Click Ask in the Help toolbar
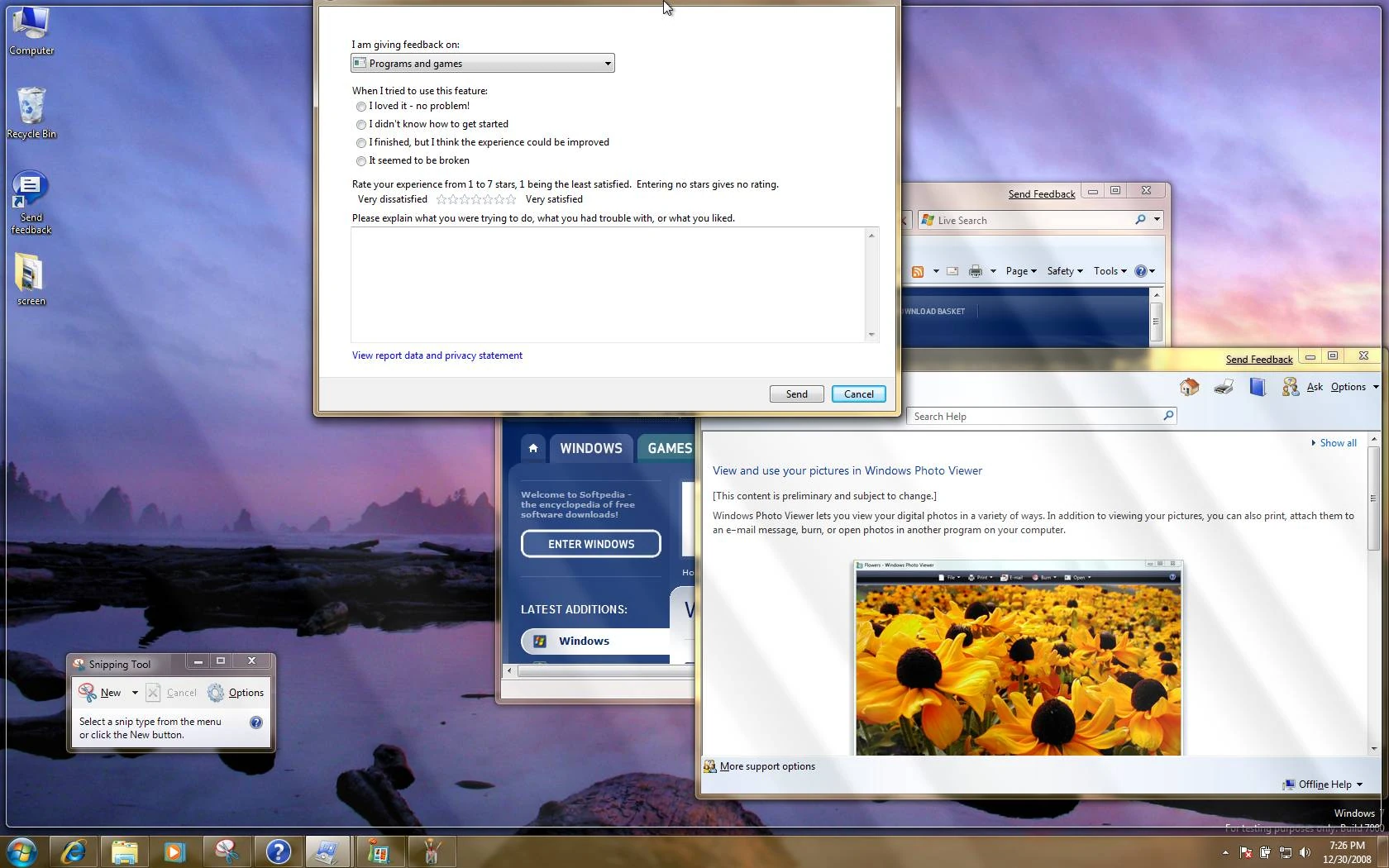 [1315, 387]
